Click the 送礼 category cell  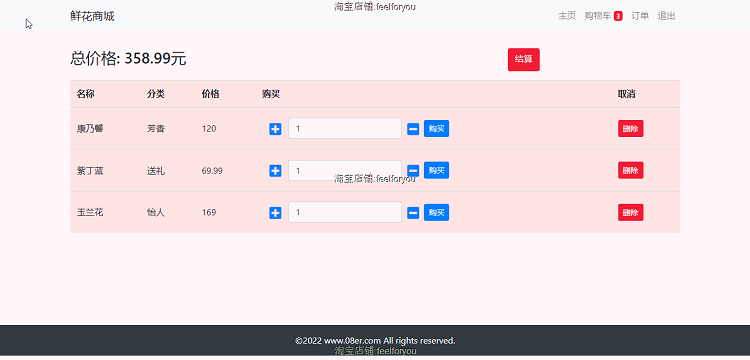(156, 171)
